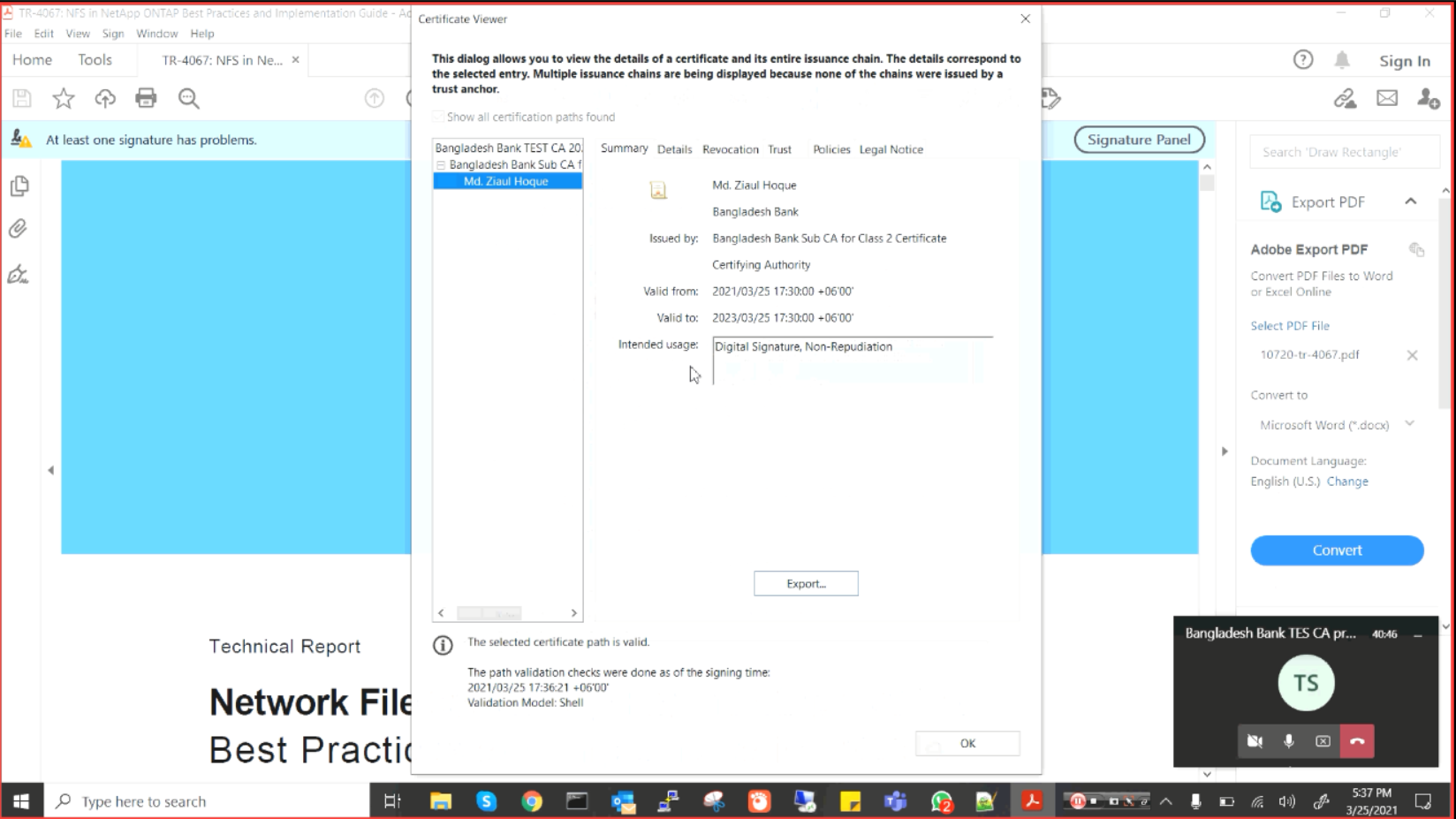Click the information icon near path validity message
The image size is (1456, 819).
(x=443, y=645)
